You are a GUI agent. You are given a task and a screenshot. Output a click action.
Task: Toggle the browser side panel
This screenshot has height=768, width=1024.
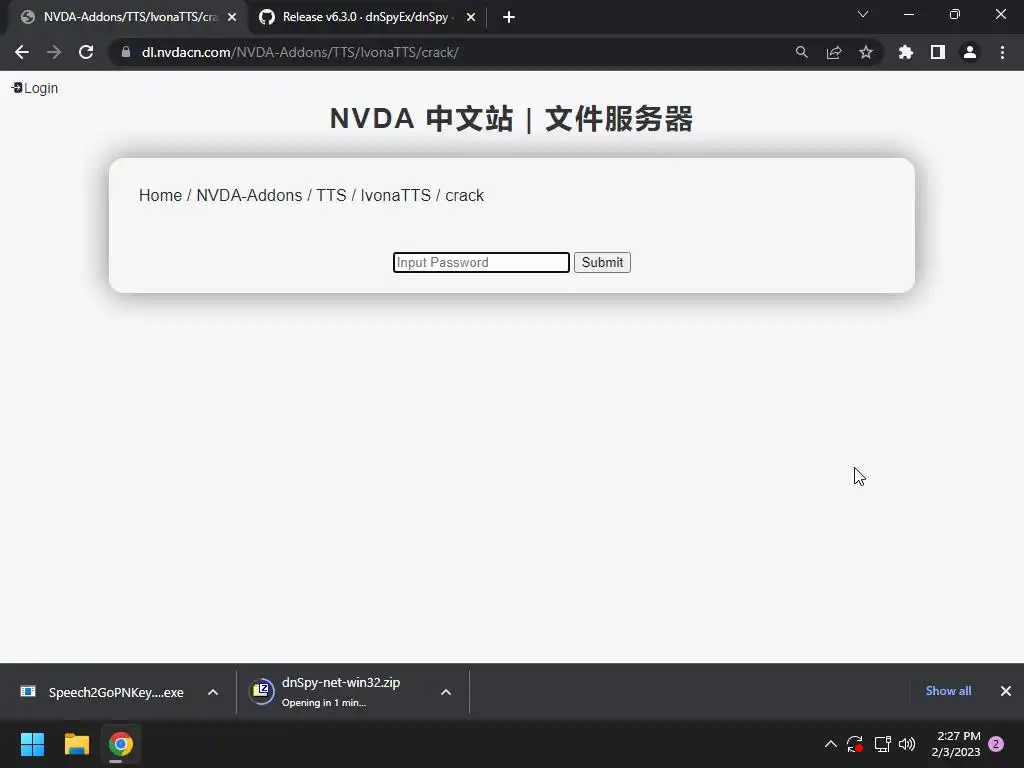[x=938, y=52]
